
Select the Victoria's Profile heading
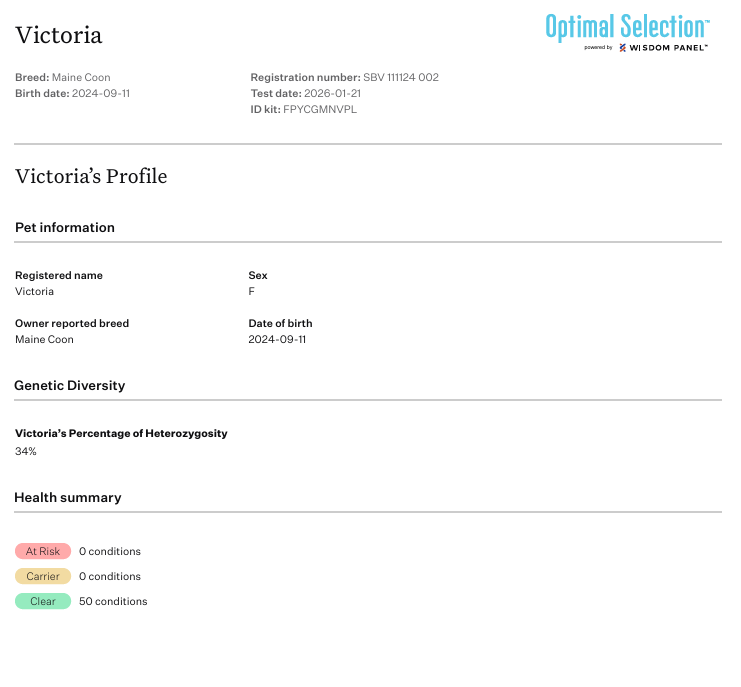(x=91, y=177)
